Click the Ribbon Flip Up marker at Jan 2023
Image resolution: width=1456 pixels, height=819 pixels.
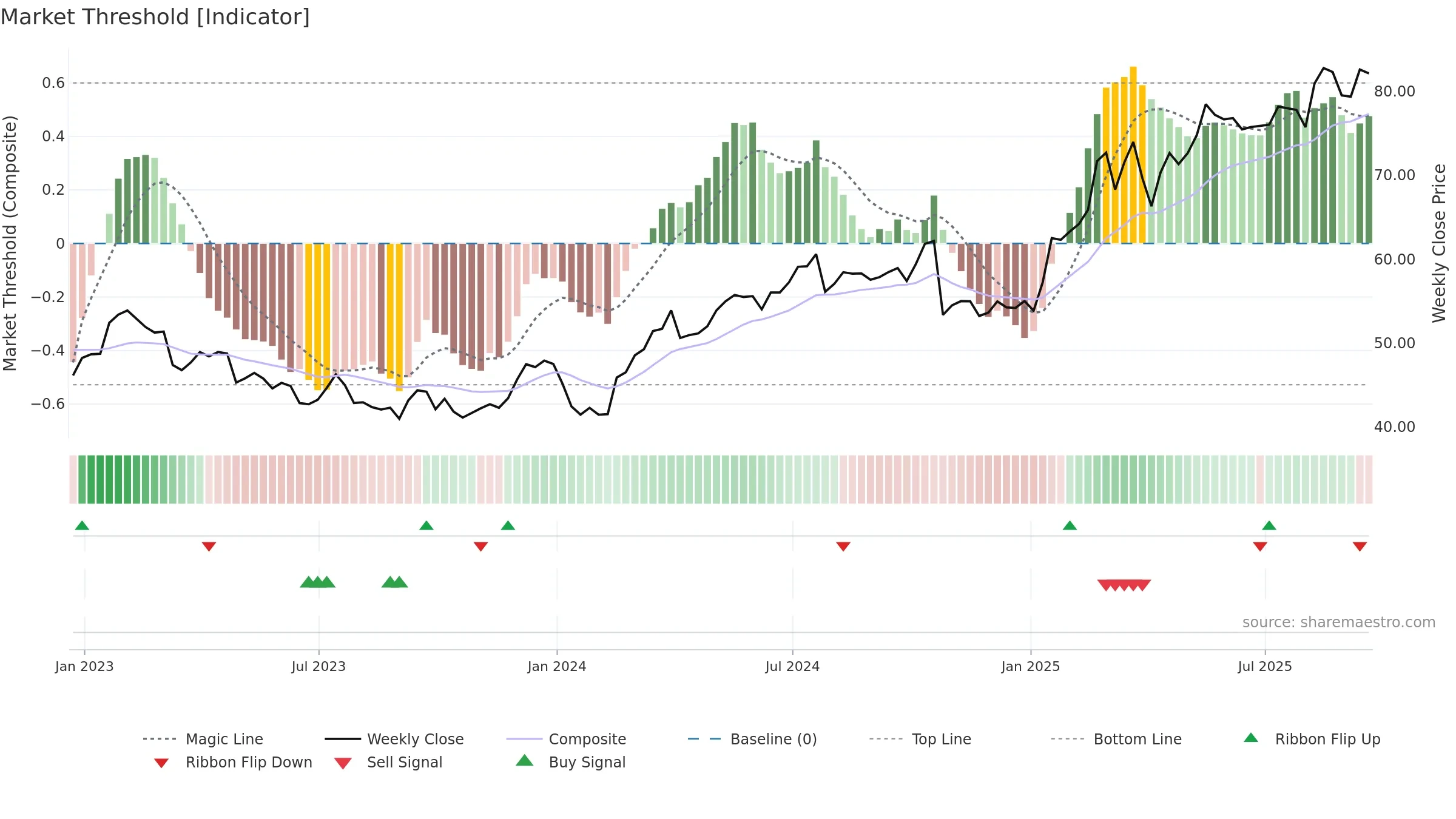pyautogui.click(x=82, y=525)
